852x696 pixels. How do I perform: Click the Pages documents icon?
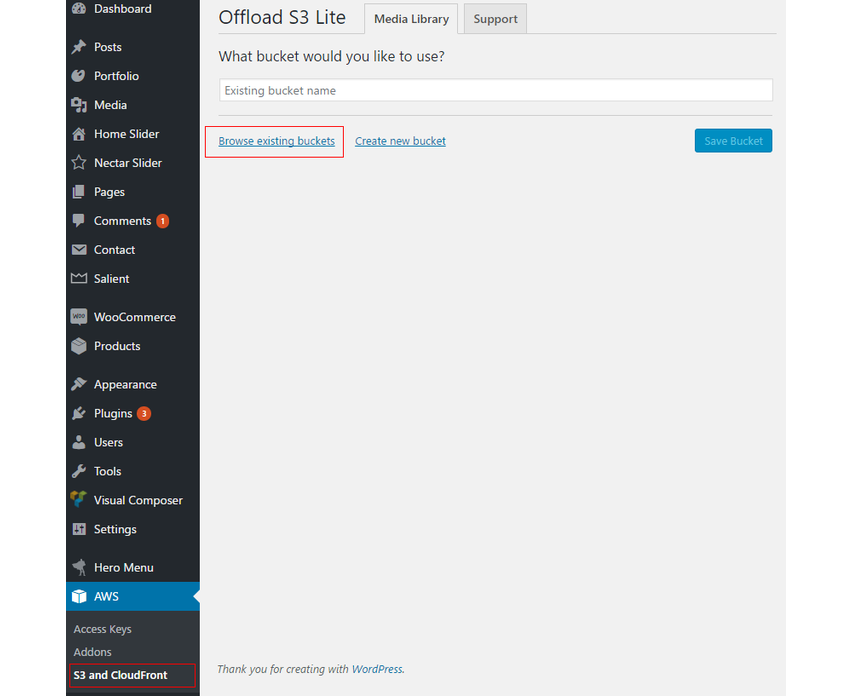(x=79, y=192)
